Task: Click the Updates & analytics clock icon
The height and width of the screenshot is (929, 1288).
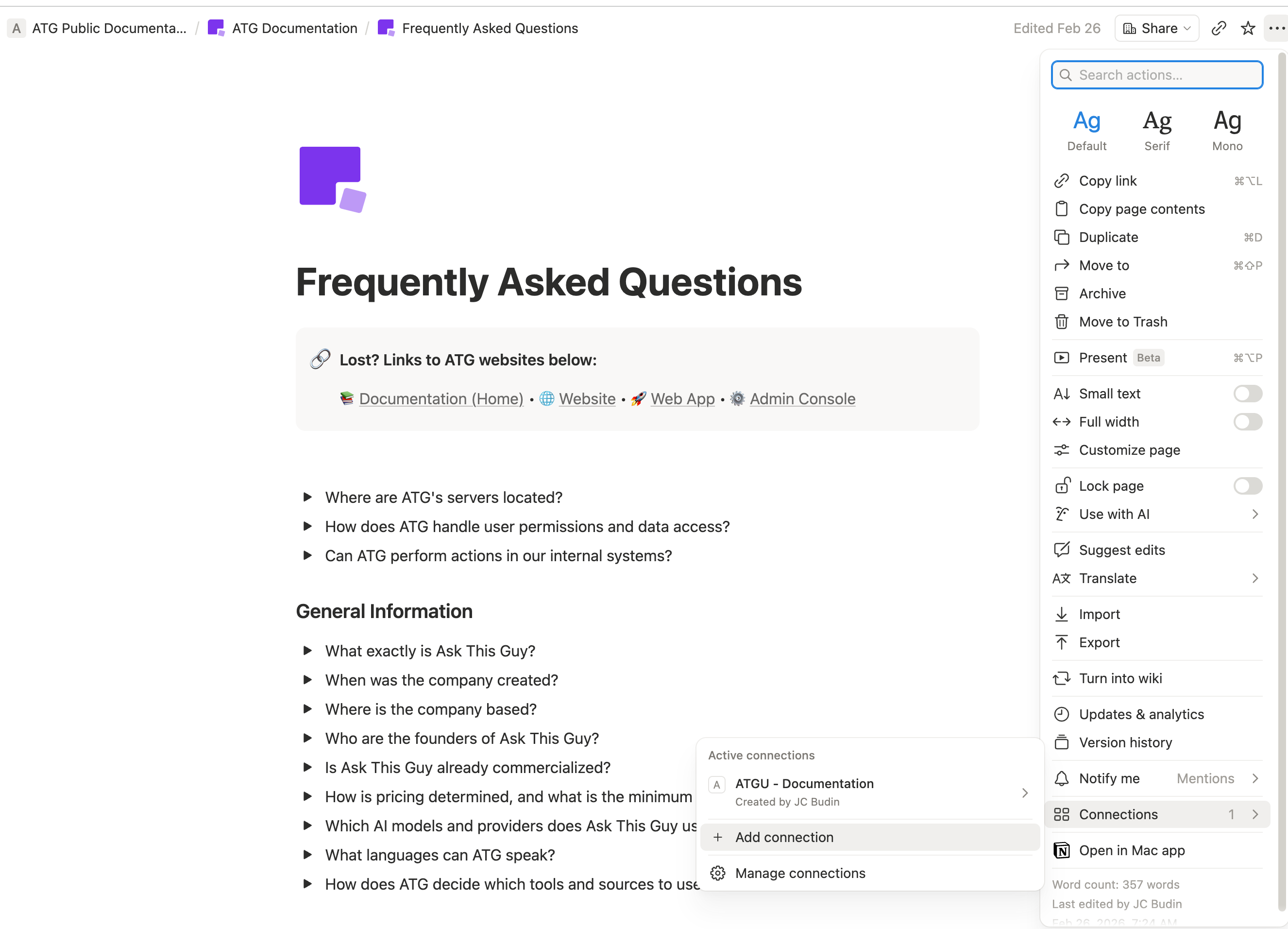Action: 1061,714
